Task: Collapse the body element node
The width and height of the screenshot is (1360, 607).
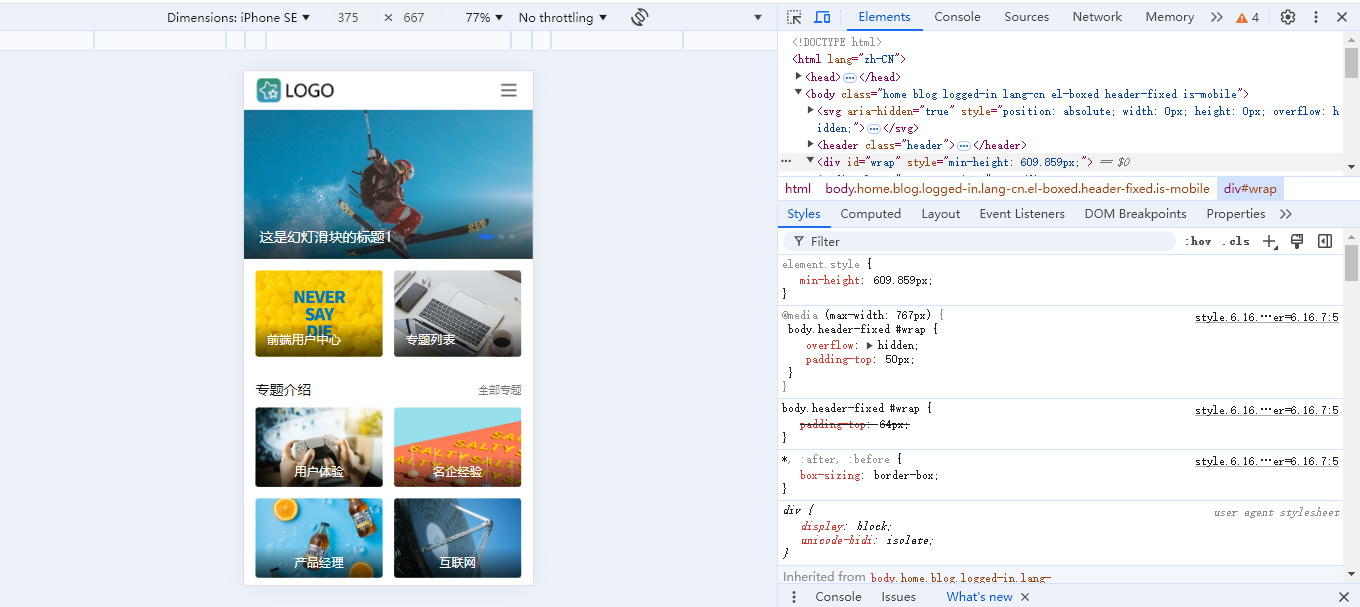Action: tap(798, 94)
